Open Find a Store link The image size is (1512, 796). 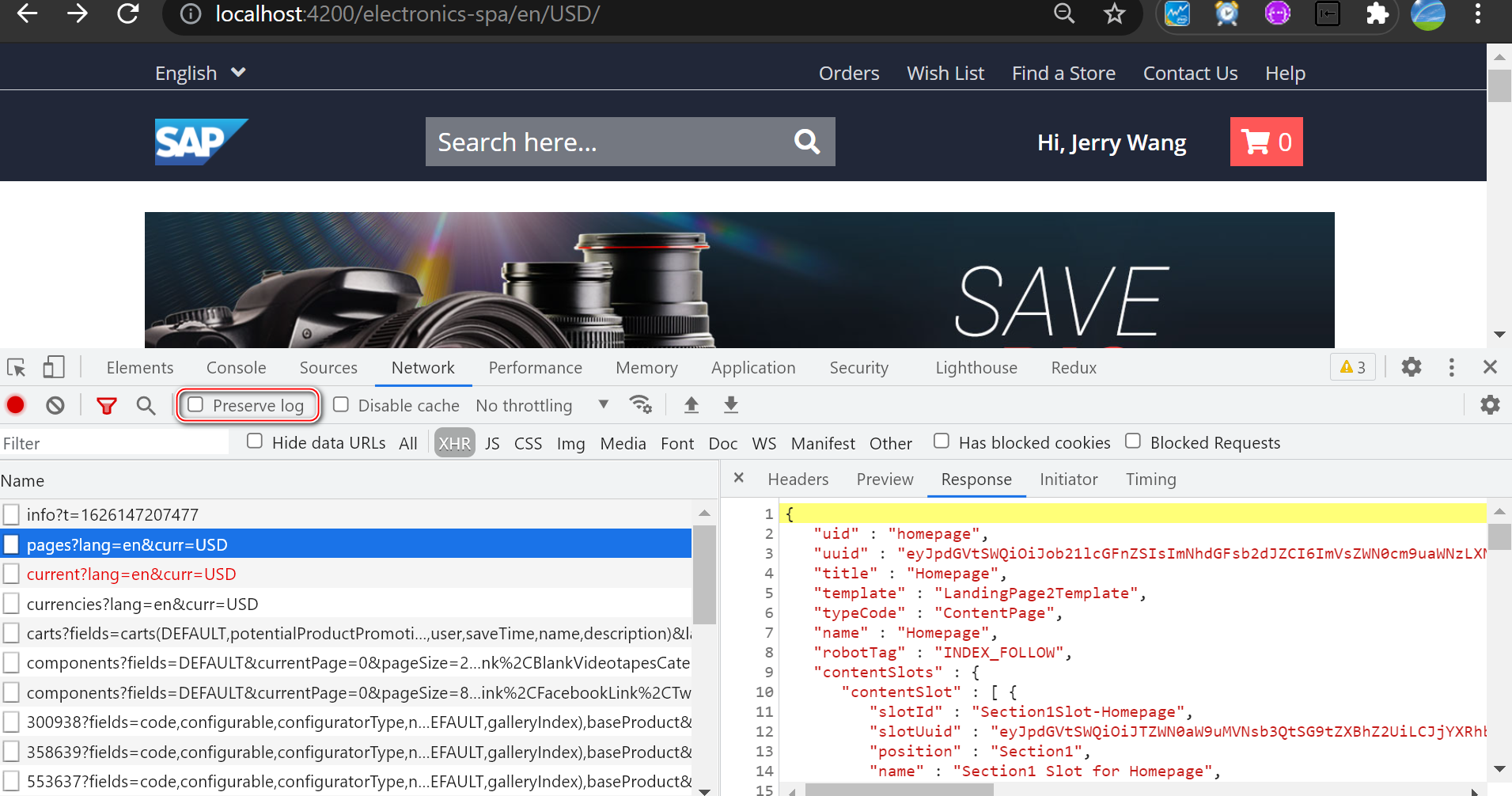[x=1063, y=73]
